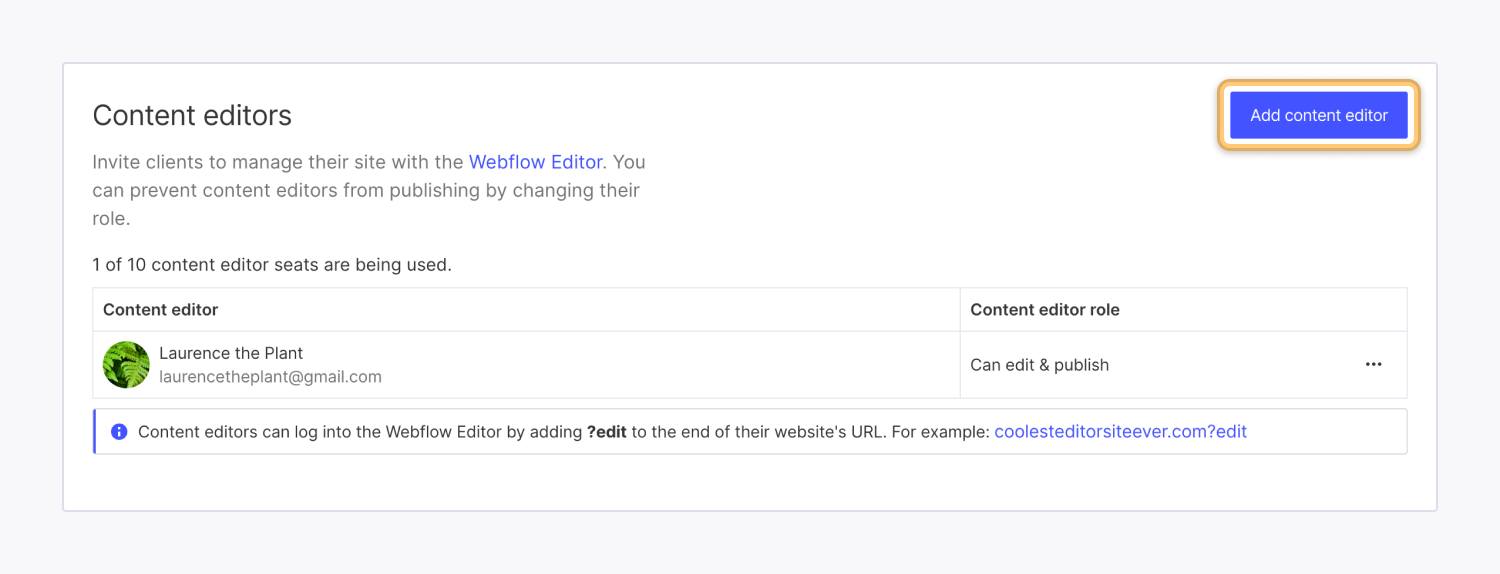Click the bold ?edit text in the notice
Screen dimensions: 1500x574
point(609,432)
